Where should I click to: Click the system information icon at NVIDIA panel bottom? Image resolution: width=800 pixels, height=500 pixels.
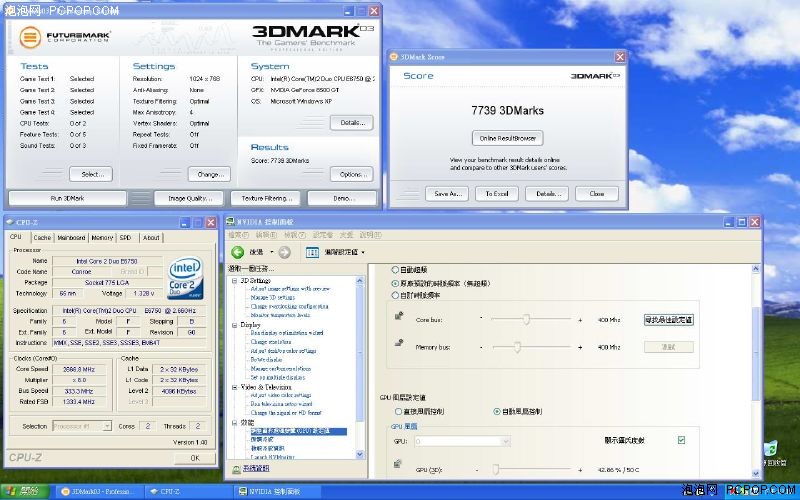[x=236, y=469]
